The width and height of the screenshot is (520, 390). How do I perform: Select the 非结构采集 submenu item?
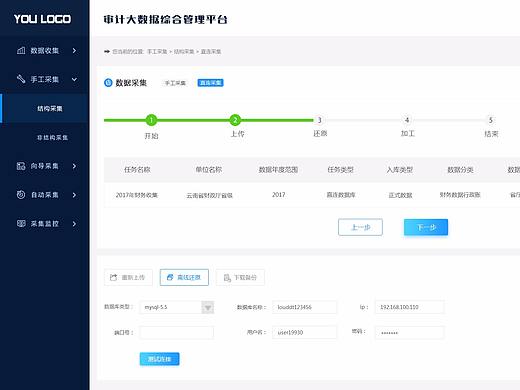click(45, 137)
